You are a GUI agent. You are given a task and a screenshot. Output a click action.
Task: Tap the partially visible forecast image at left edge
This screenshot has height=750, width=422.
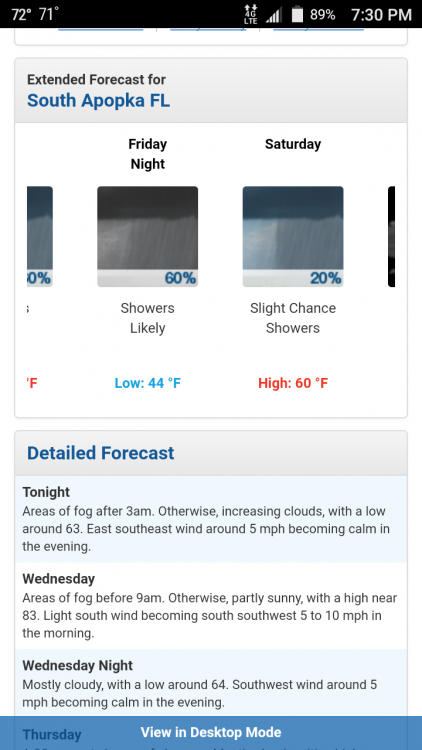pos(40,236)
